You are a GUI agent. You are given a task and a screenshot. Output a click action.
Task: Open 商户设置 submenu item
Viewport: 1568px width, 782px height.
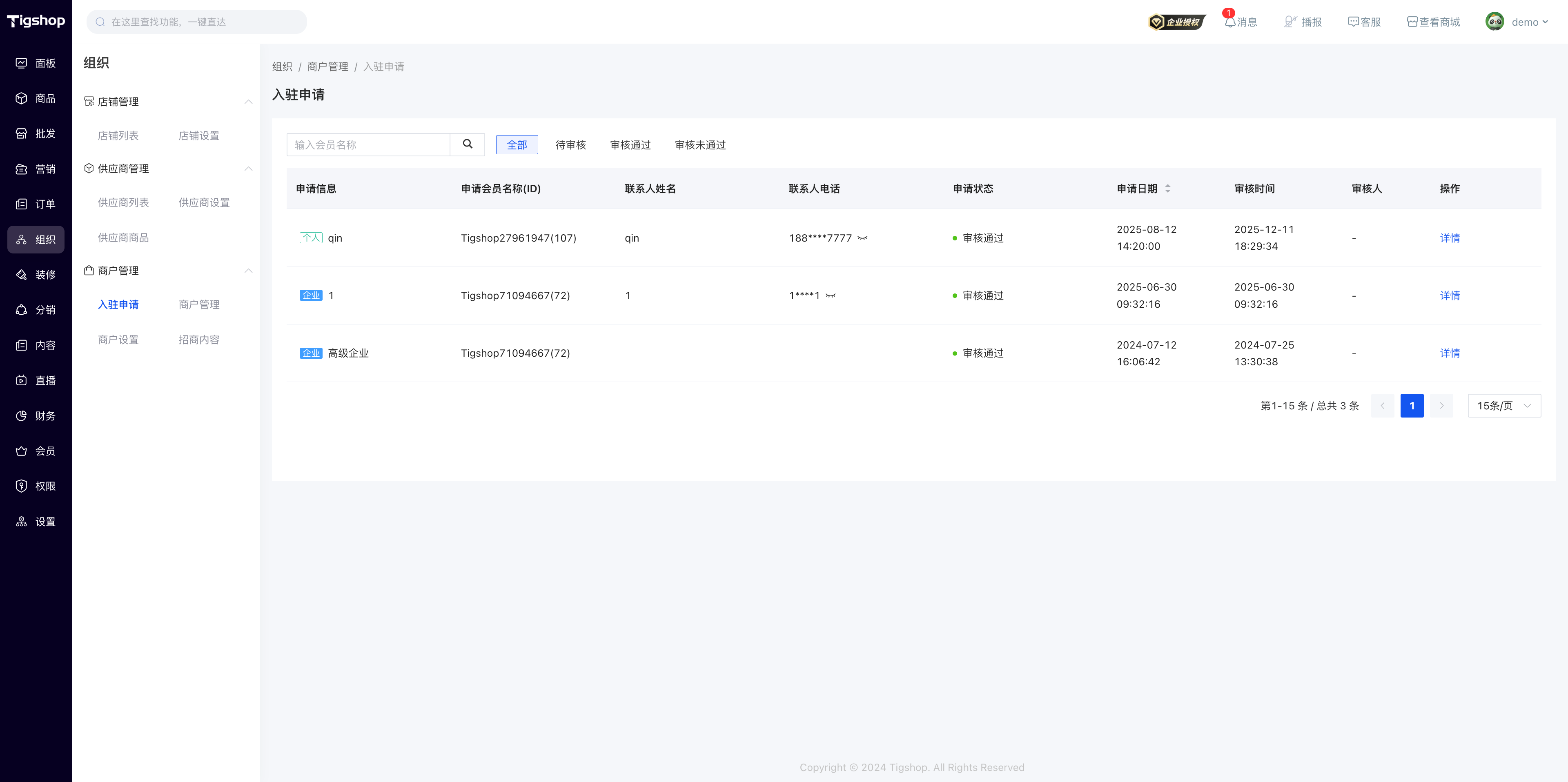point(118,340)
